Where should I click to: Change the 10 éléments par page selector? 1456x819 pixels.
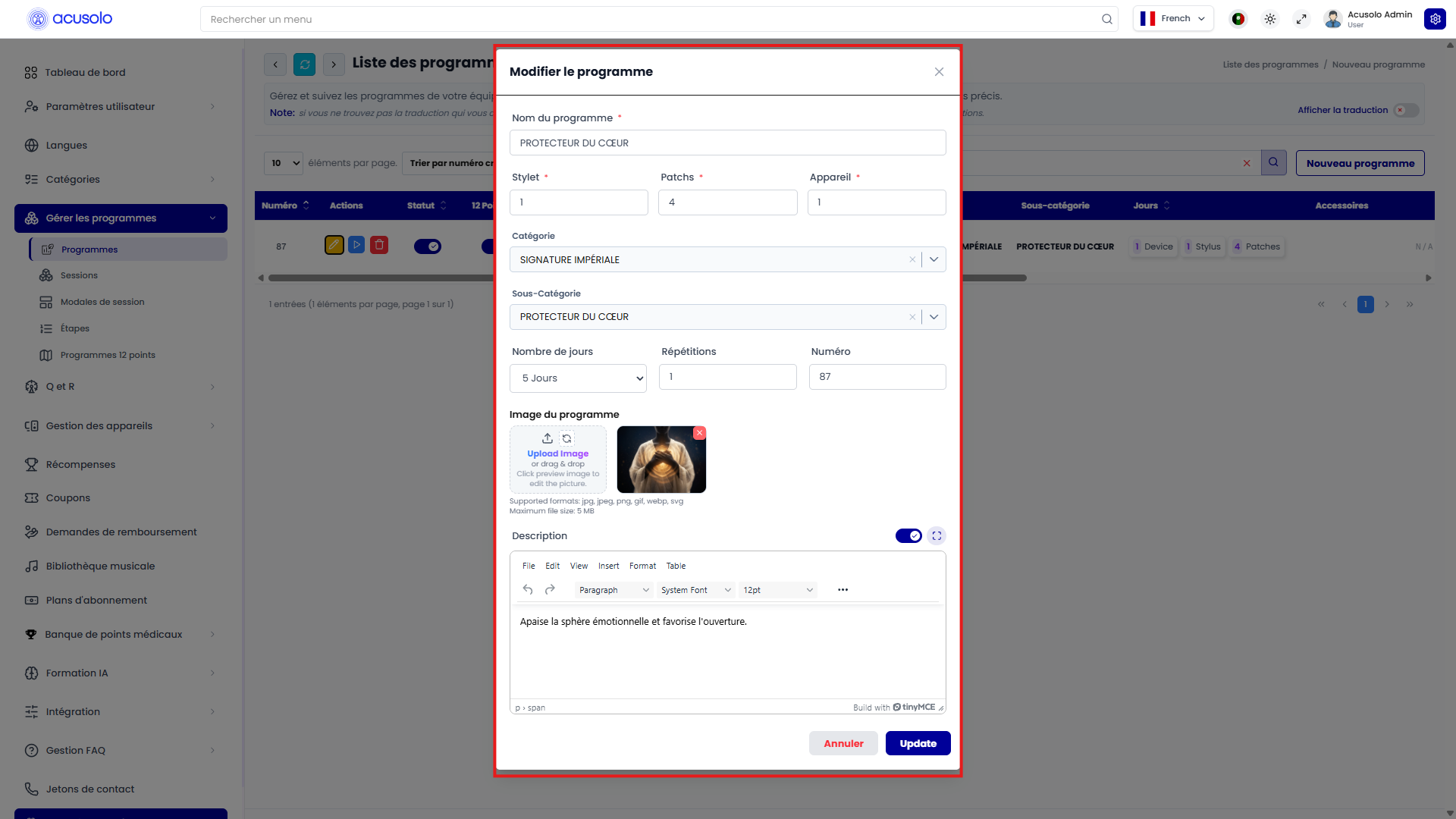[x=284, y=162]
